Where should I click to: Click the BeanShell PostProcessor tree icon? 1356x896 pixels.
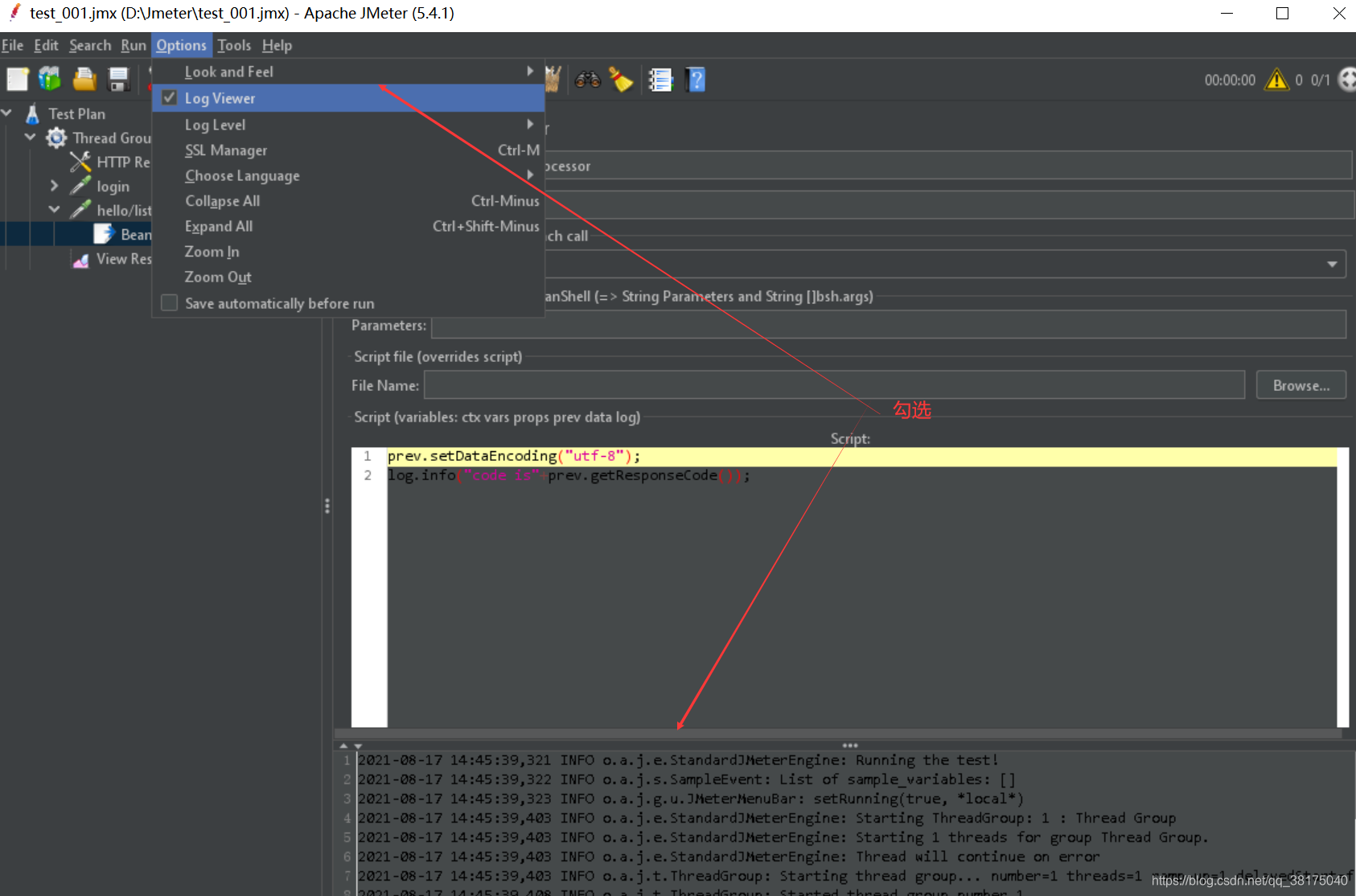click(x=105, y=234)
